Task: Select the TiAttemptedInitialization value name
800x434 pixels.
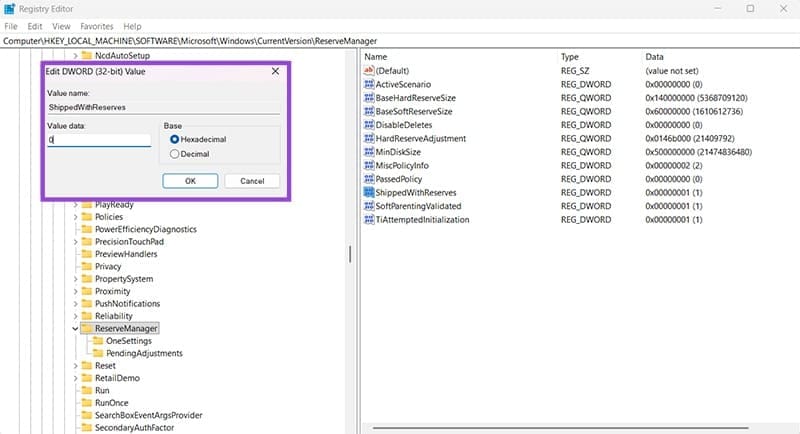Action: (x=422, y=219)
